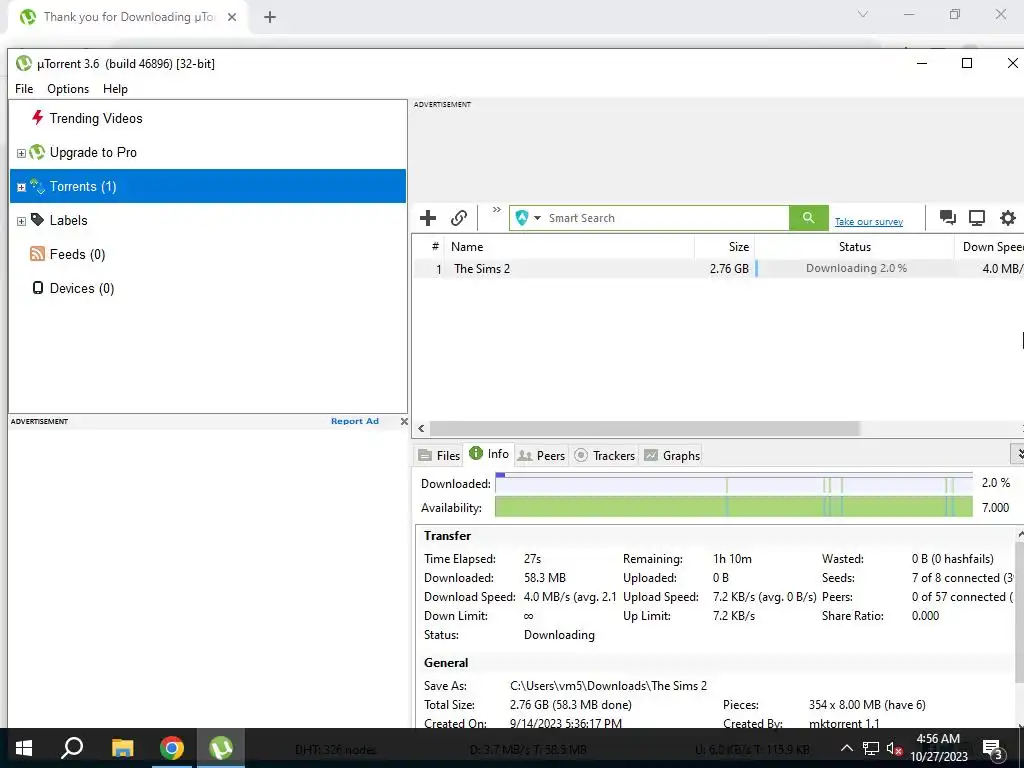Sort torrents by Size column header
Screen dimensions: 1024x768
click(725, 246)
